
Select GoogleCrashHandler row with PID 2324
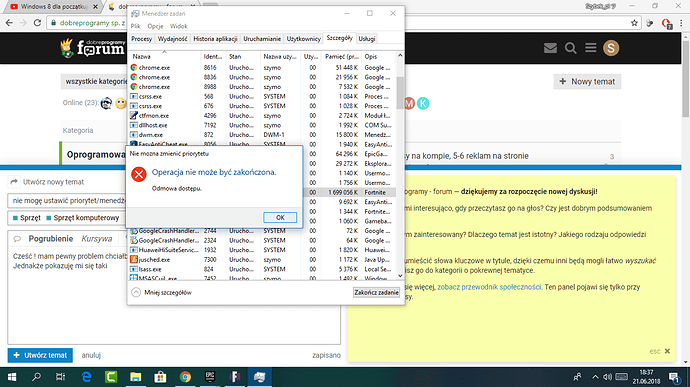(x=262, y=240)
